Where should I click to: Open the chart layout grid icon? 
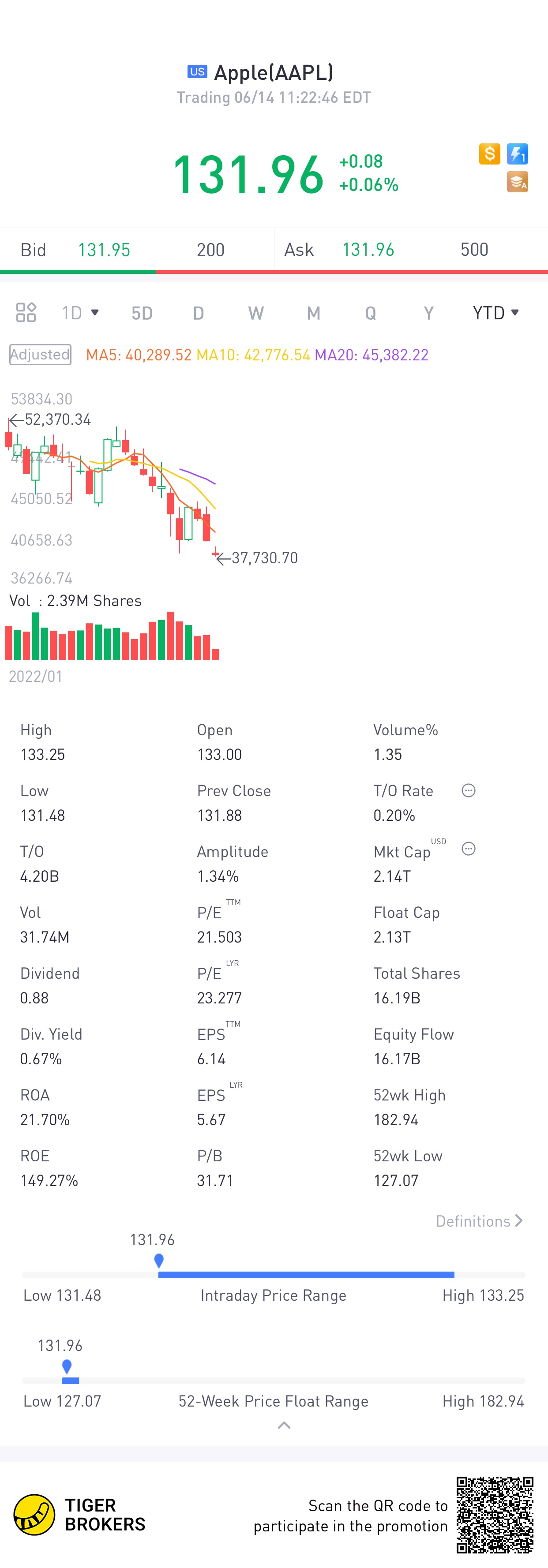pyautogui.click(x=26, y=312)
